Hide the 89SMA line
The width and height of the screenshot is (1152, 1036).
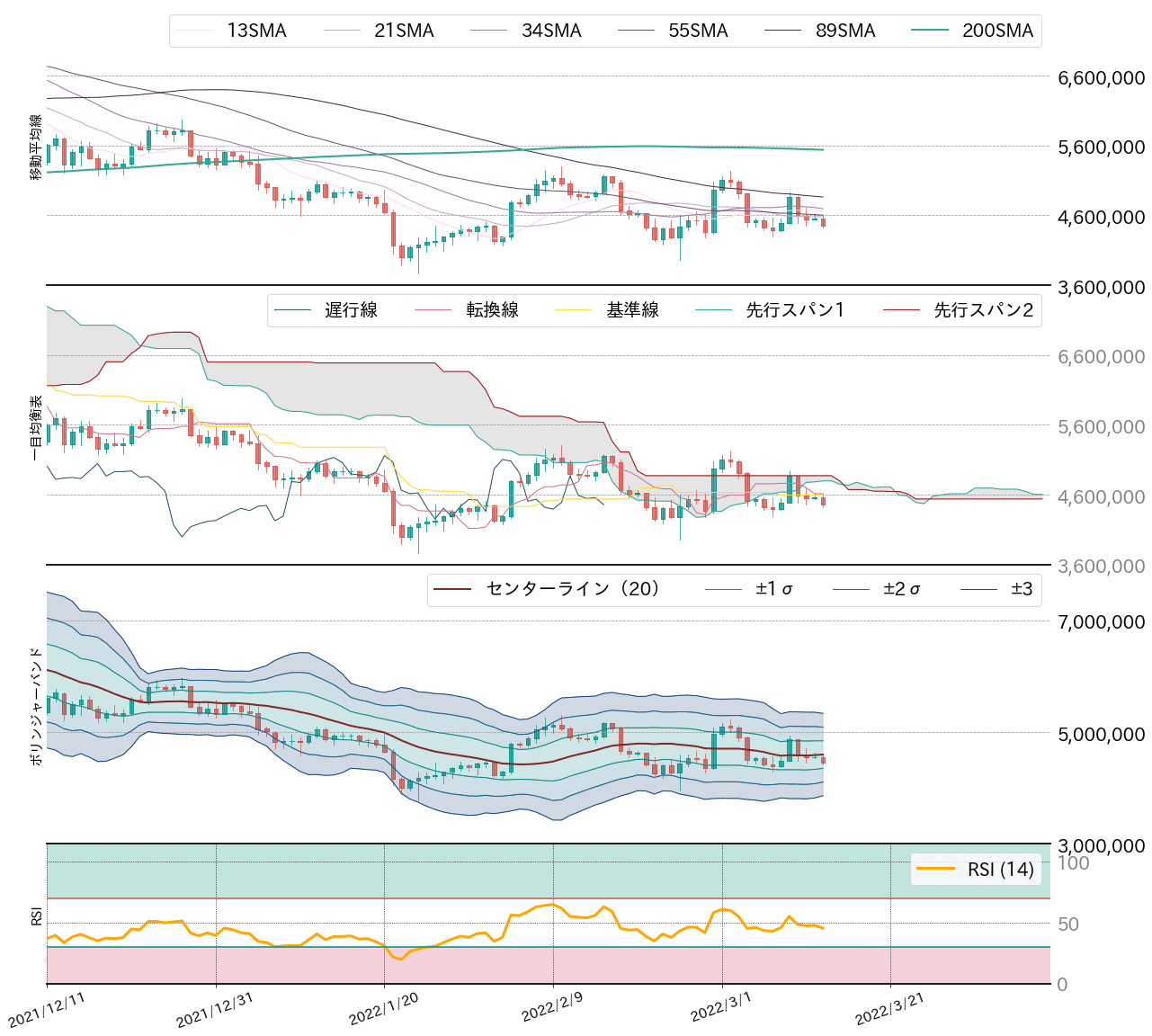pyautogui.click(x=844, y=30)
